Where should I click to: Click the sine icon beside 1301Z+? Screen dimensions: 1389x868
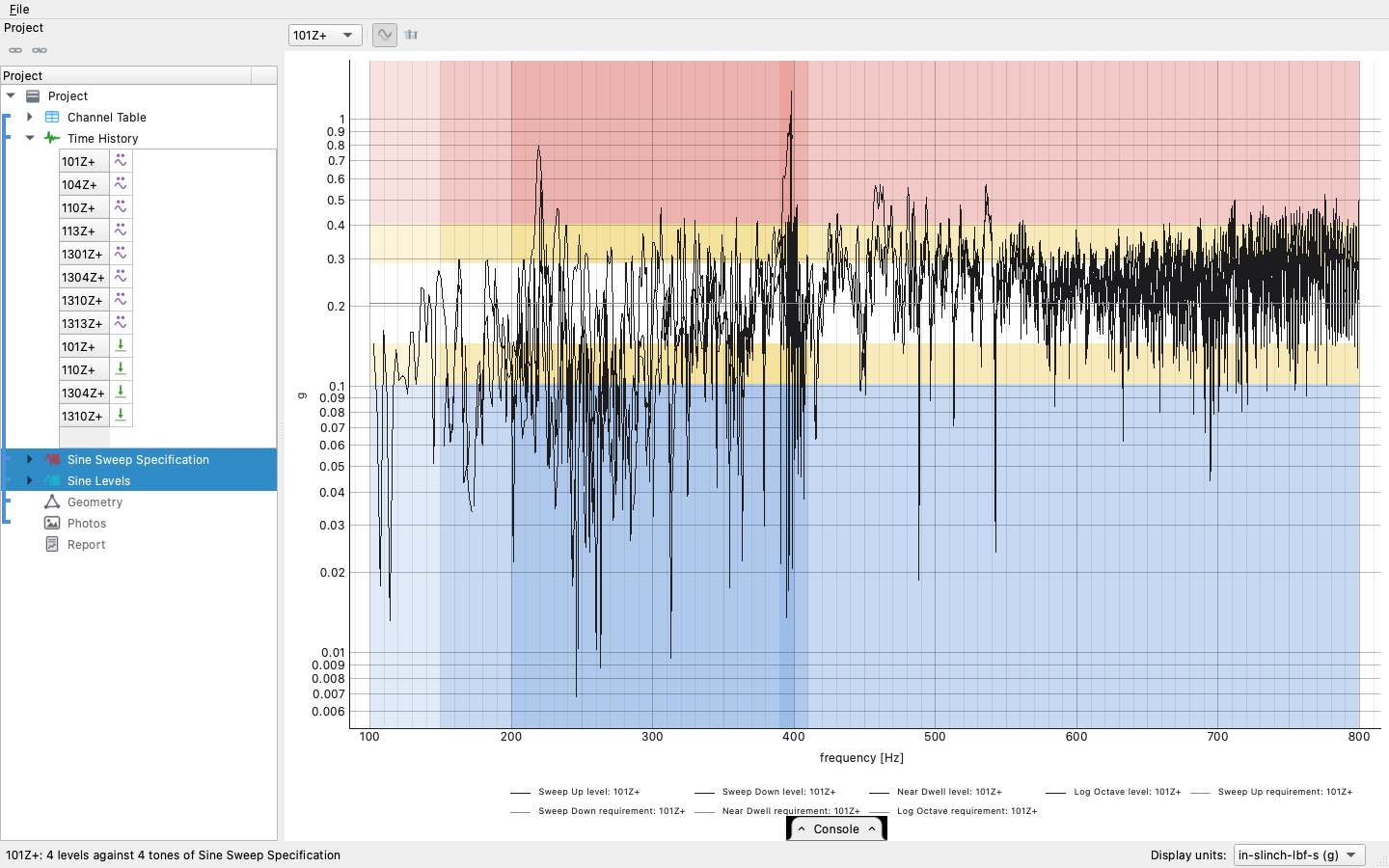click(121, 254)
